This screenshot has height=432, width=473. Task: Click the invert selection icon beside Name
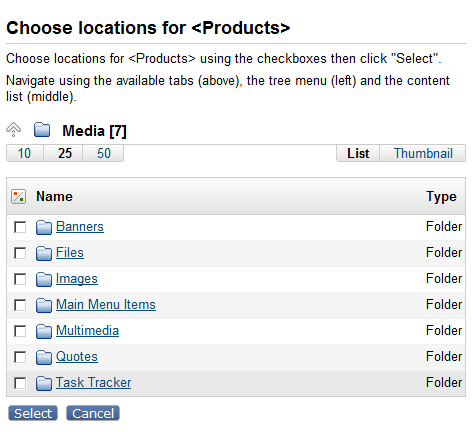(x=18, y=196)
